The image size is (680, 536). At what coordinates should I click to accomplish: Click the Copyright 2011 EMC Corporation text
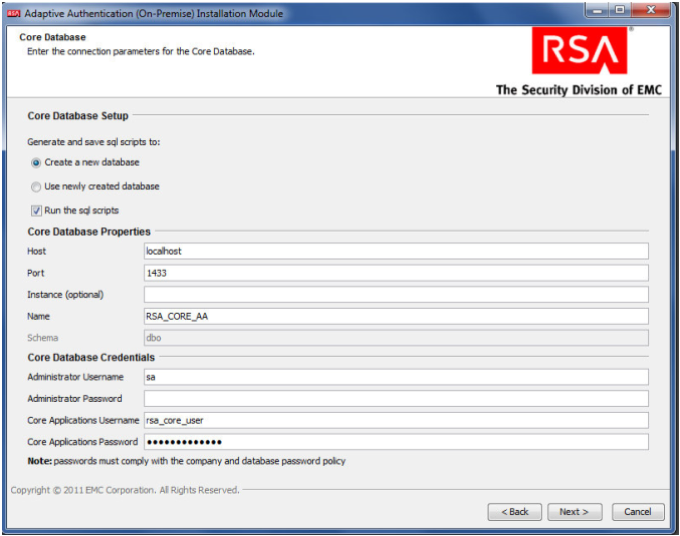click(125, 490)
